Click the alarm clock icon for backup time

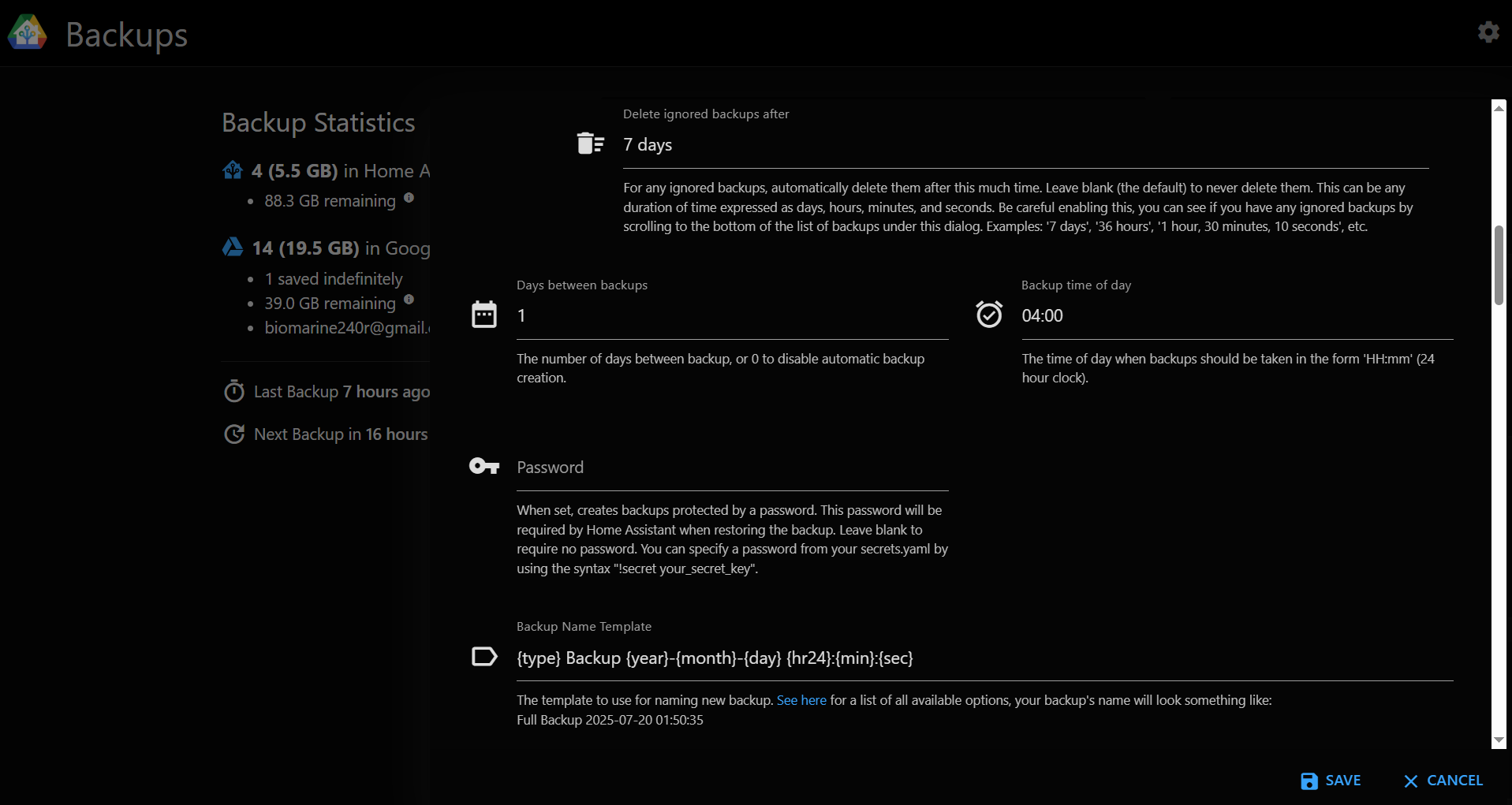coord(989,315)
